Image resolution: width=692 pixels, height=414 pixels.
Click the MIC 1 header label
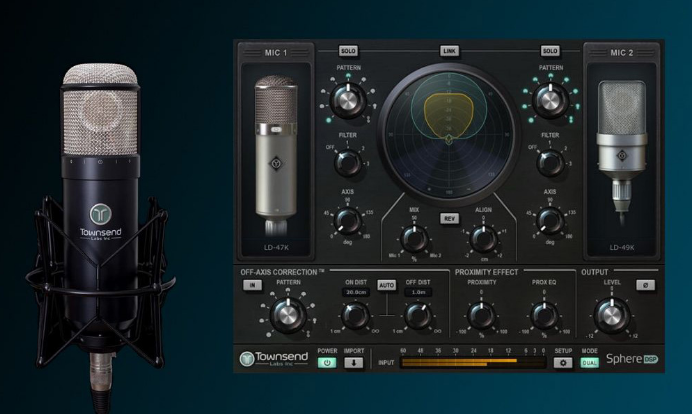point(276,53)
